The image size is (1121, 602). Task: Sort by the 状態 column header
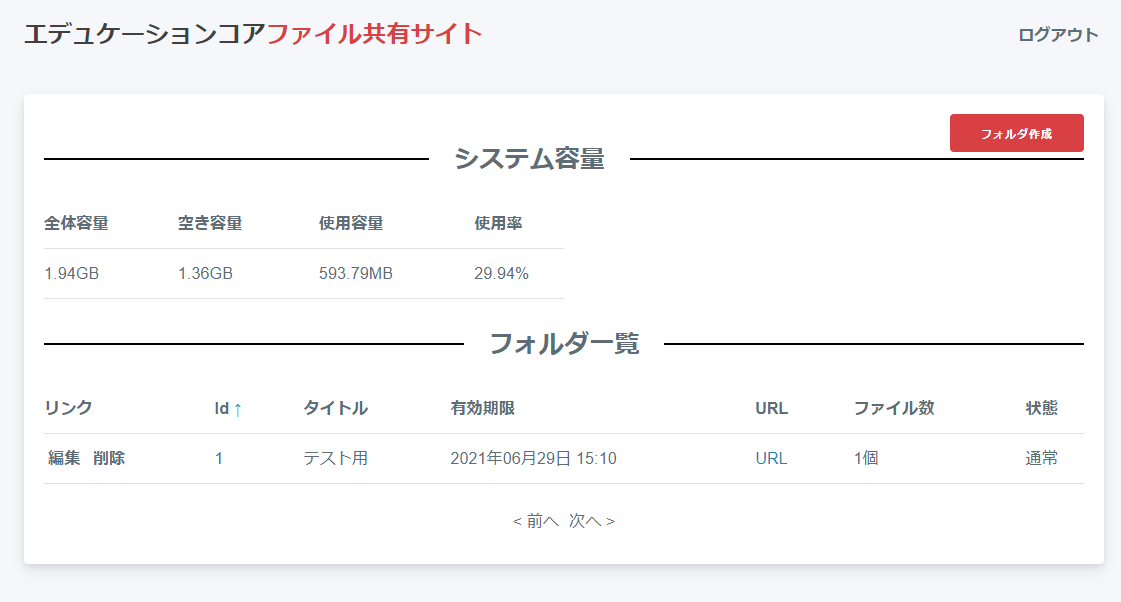pos(1041,408)
